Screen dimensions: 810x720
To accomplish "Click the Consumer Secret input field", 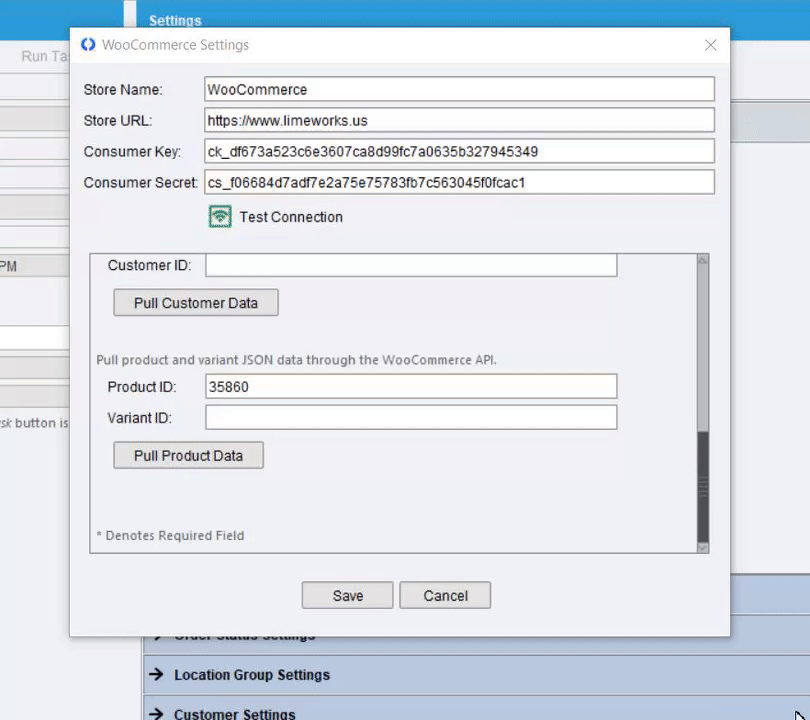I will 459,182.
